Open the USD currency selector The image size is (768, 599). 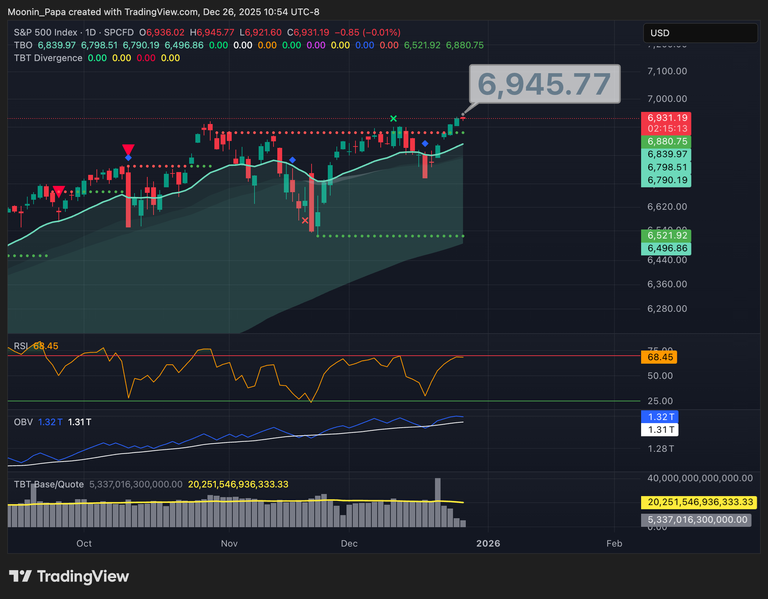(699, 33)
